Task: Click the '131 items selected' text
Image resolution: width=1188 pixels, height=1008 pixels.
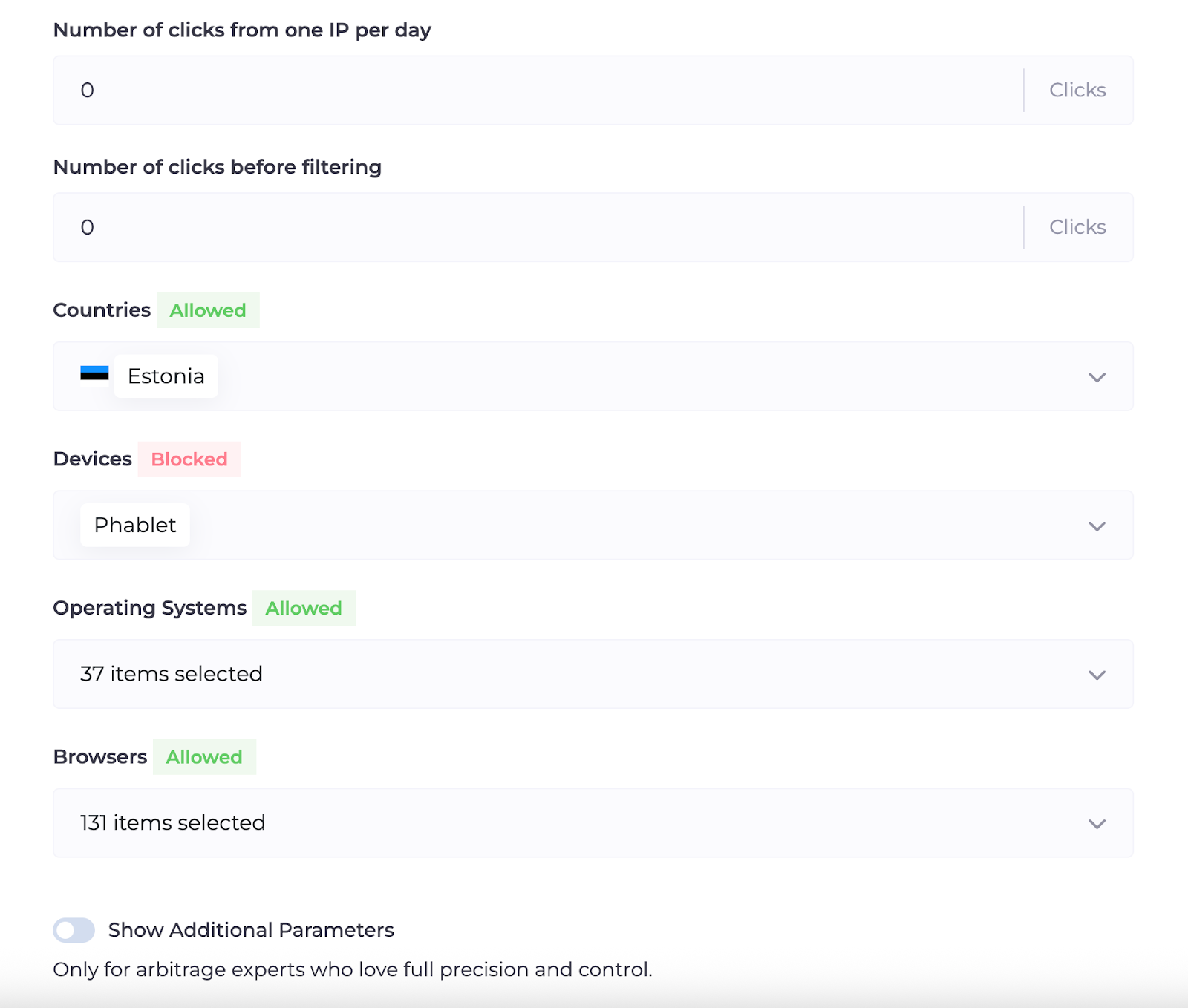Action: 173,823
